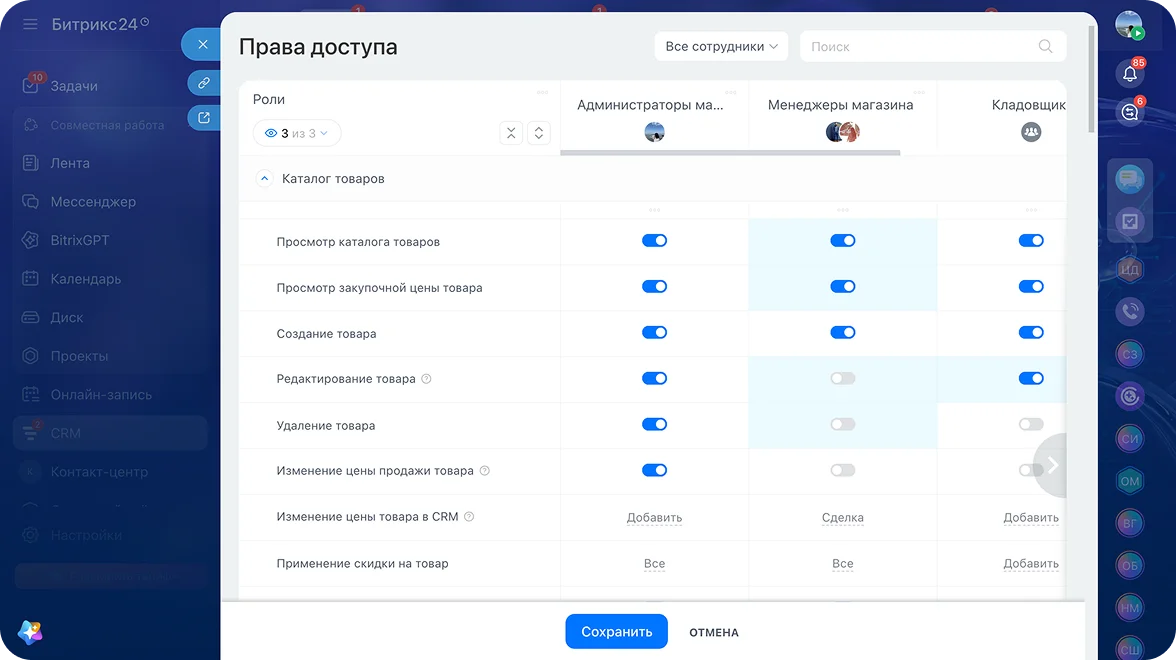Close the access rights slider panel
This screenshot has width=1176, height=660.
202,44
